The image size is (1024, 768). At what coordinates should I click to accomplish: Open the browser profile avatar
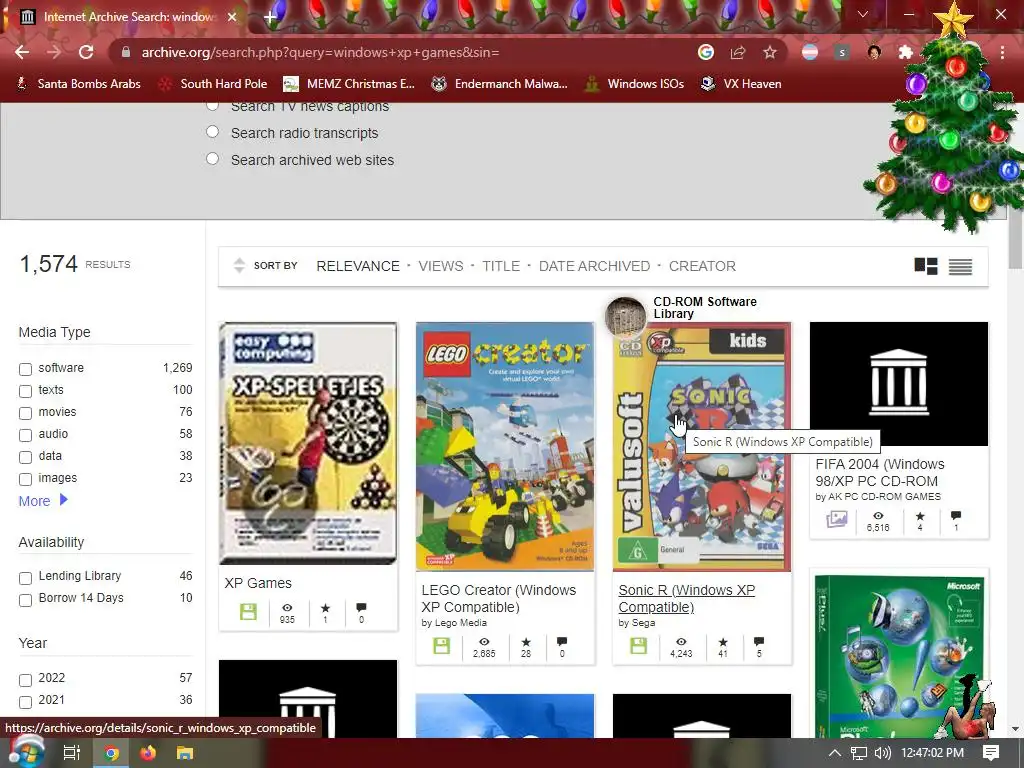point(874,52)
